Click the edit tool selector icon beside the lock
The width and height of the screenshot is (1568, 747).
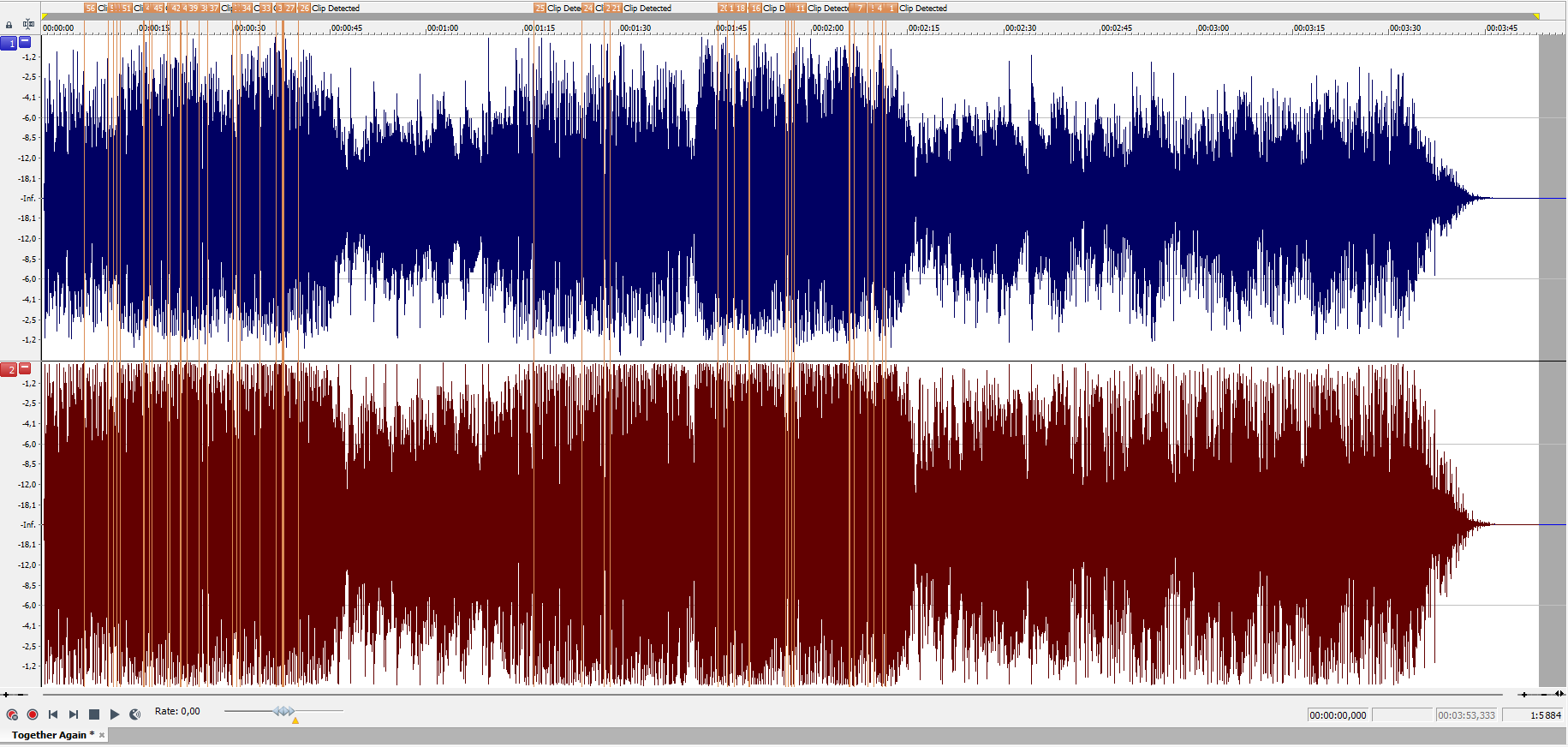click(28, 24)
